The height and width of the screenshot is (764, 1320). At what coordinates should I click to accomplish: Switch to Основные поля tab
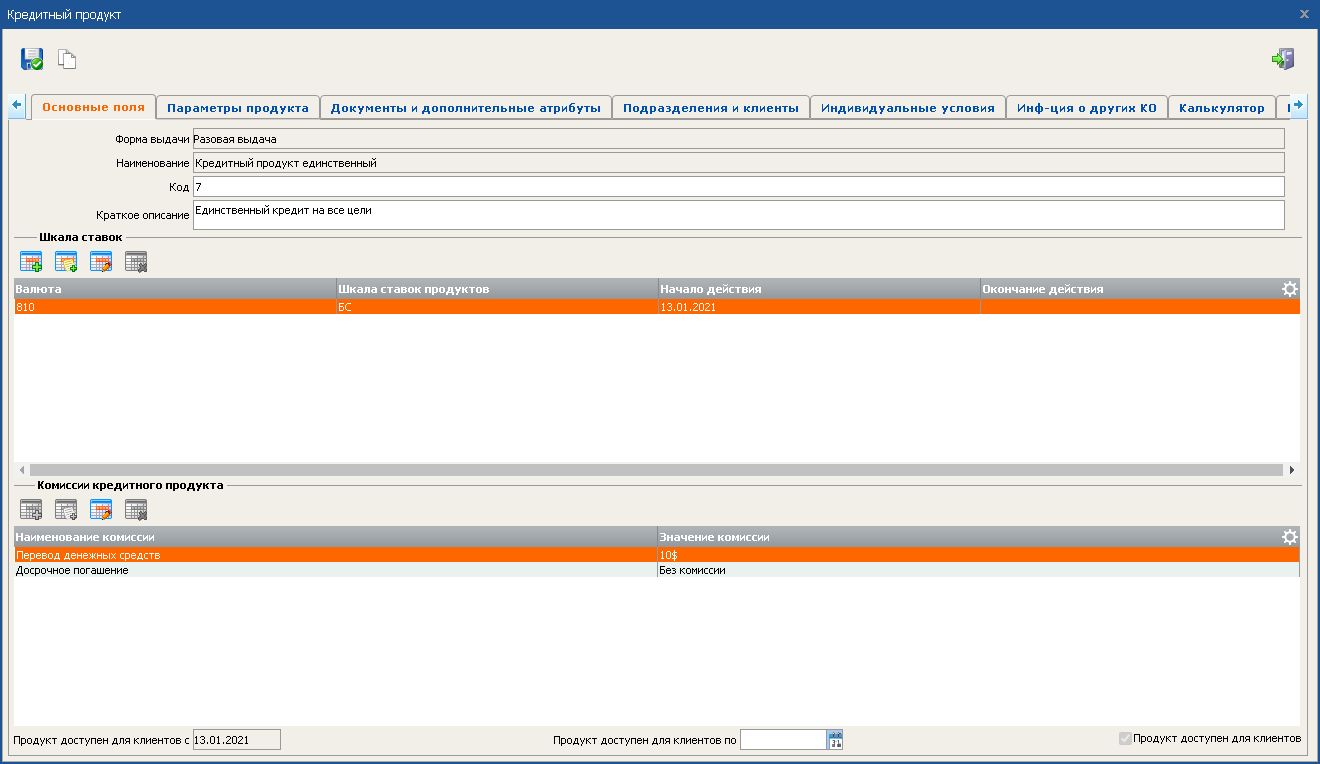[x=93, y=107]
